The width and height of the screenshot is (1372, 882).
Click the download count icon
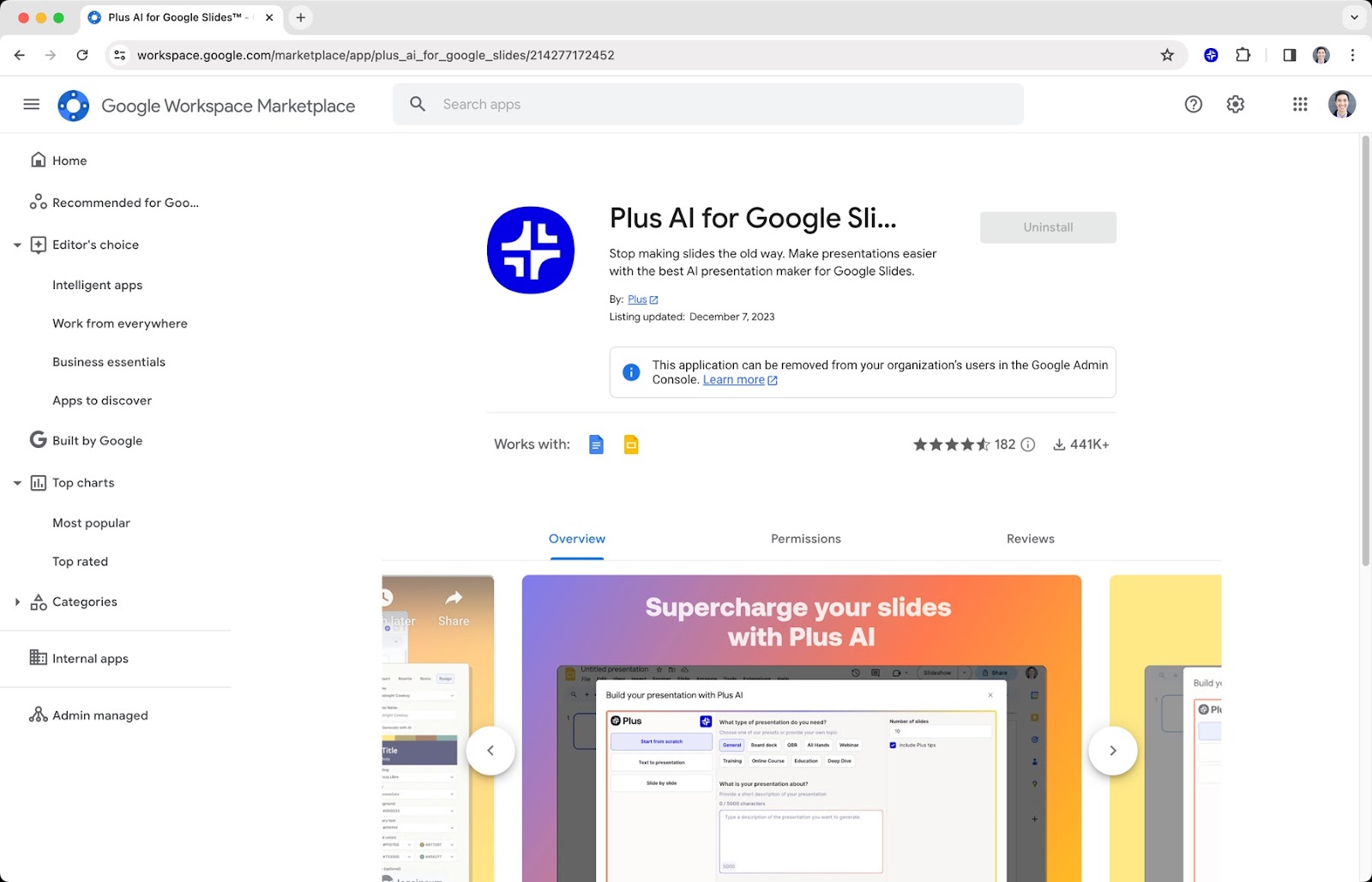click(x=1060, y=444)
